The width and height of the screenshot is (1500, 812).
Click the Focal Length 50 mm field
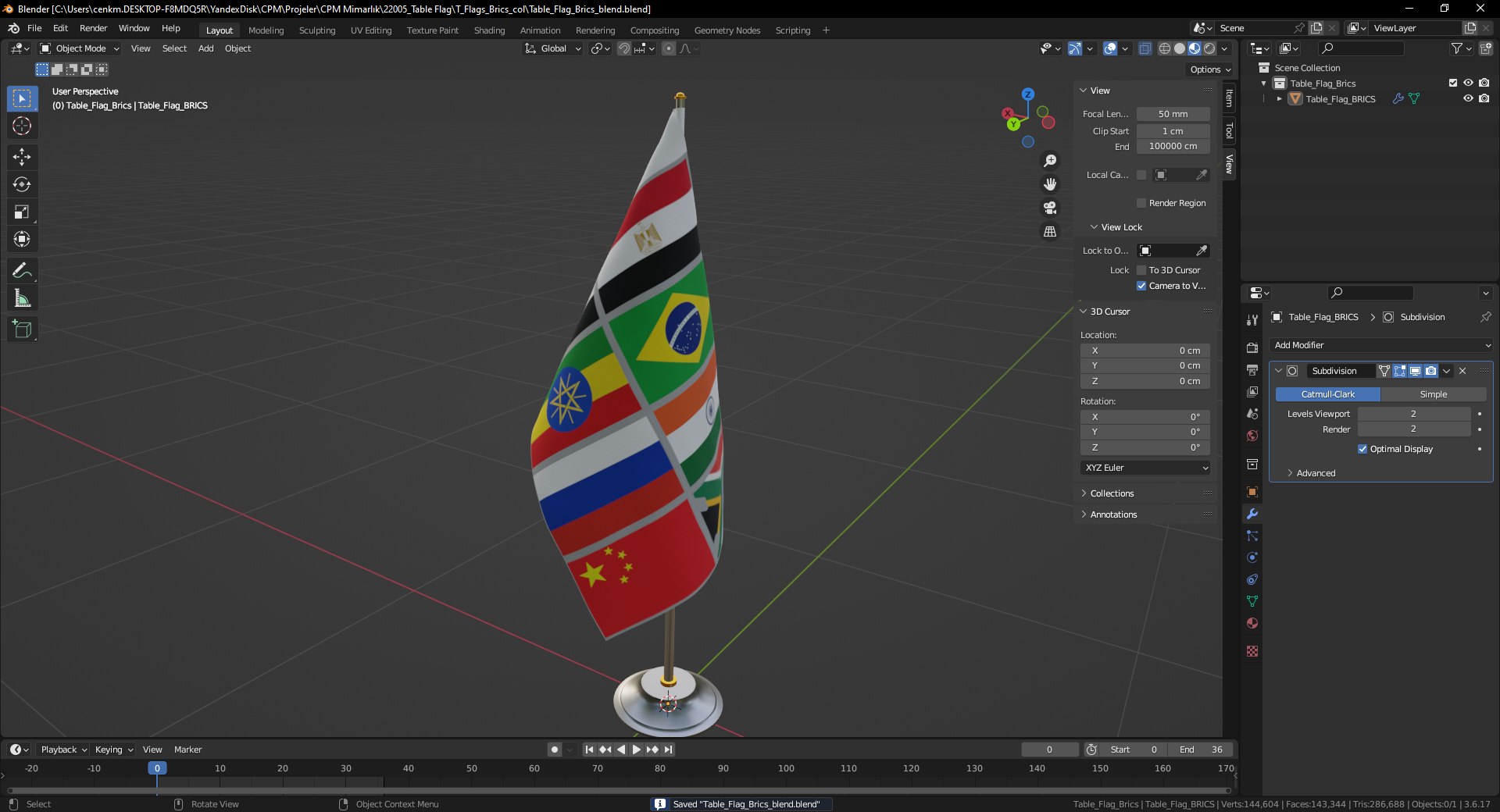coord(1173,114)
